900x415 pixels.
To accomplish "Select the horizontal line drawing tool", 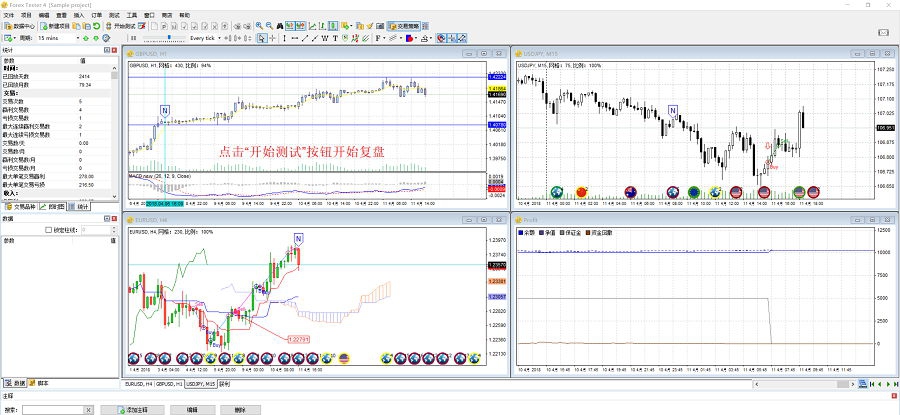I will (x=294, y=38).
